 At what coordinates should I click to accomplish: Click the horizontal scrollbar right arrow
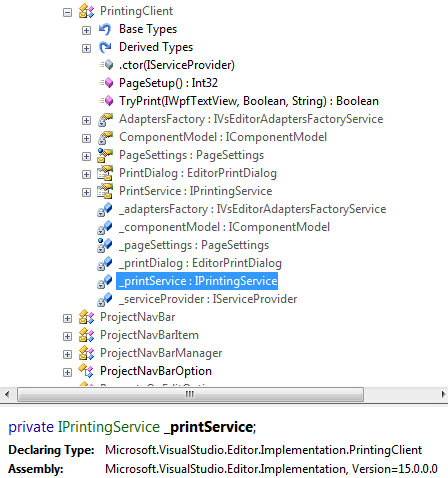pos(443,395)
